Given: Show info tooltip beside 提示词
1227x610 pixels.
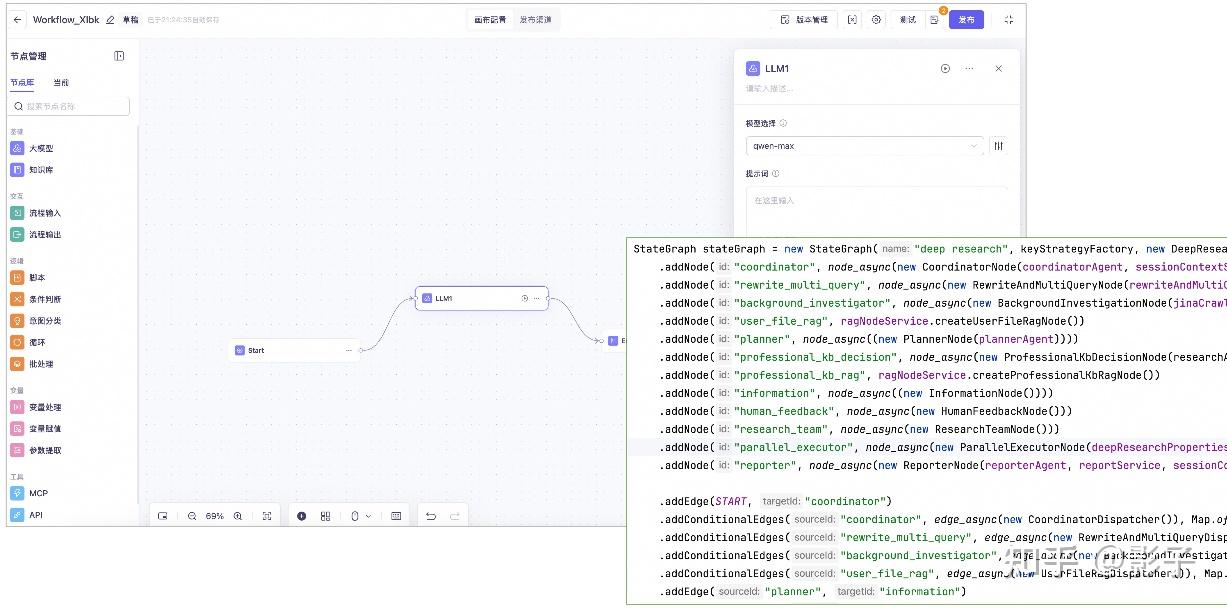Looking at the screenshot, I should coord(776,174).
